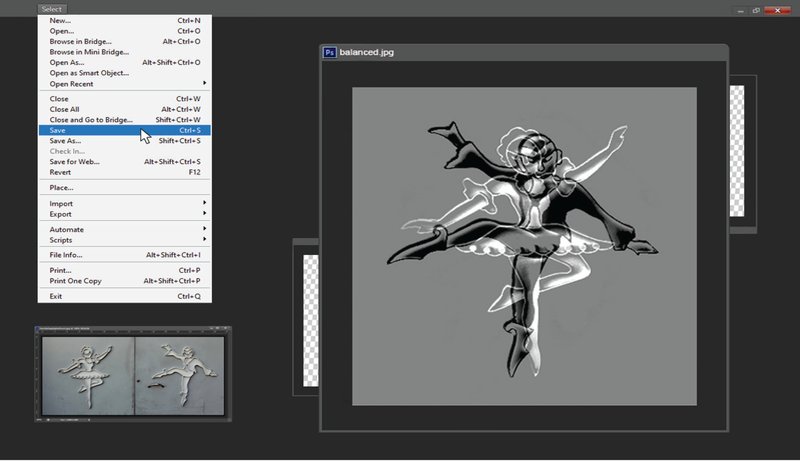Expand the Automate submenu

coord(124,229)
